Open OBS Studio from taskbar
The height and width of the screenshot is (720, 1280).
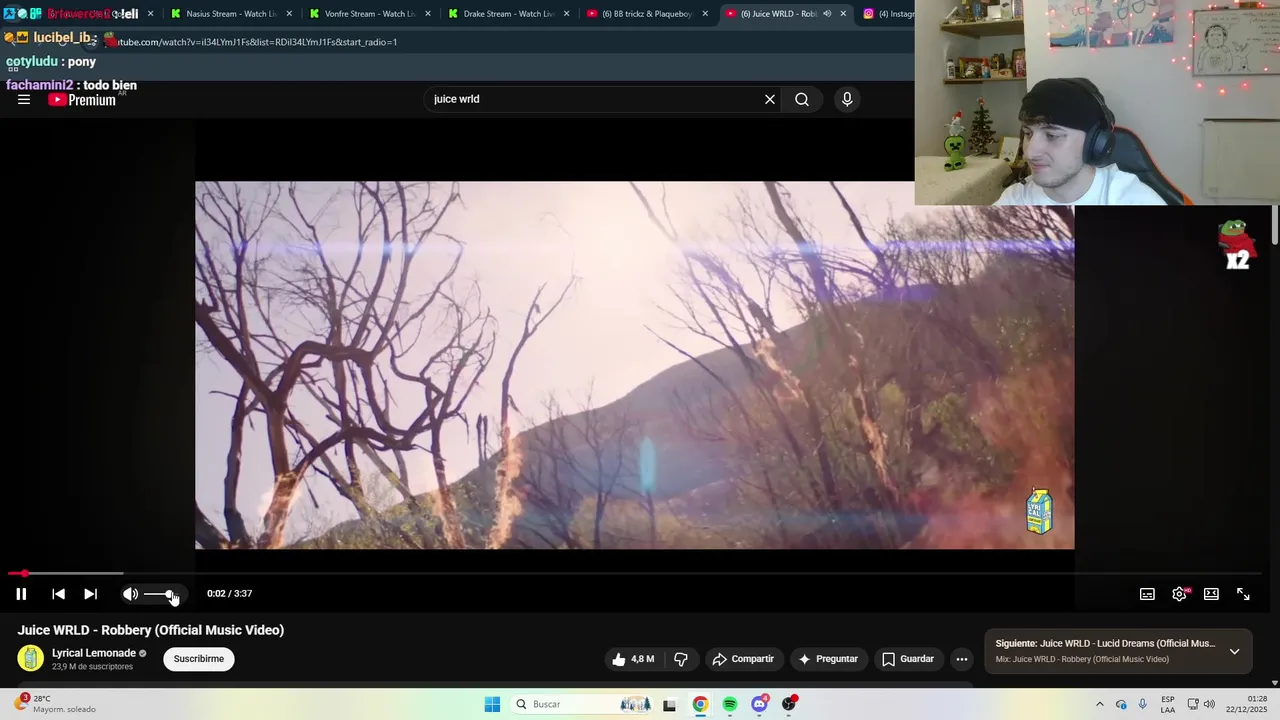(x=789, y=704)
